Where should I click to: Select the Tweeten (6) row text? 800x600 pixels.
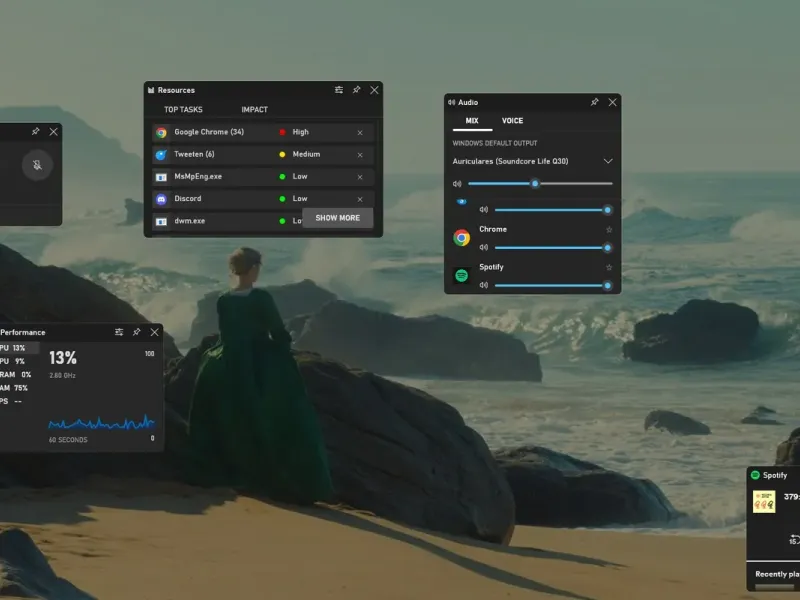[x=194, y=154]
